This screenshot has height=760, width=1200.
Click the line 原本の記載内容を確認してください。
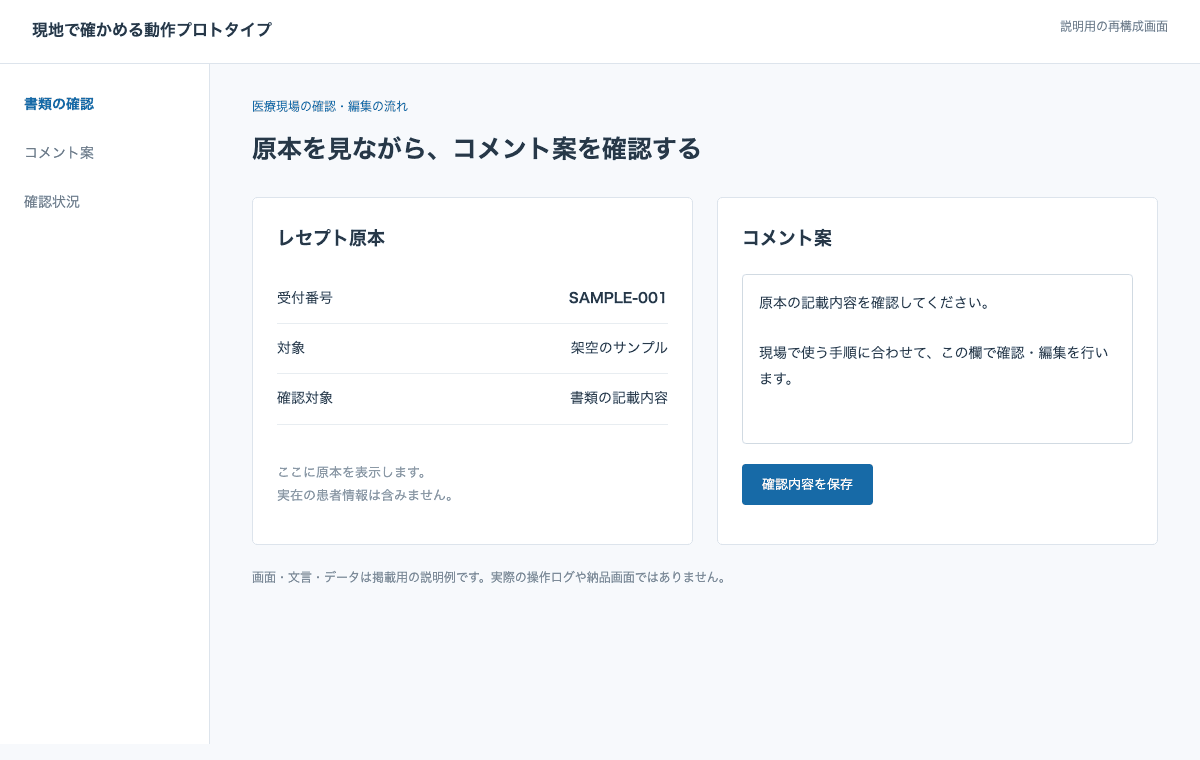point(875,302)
